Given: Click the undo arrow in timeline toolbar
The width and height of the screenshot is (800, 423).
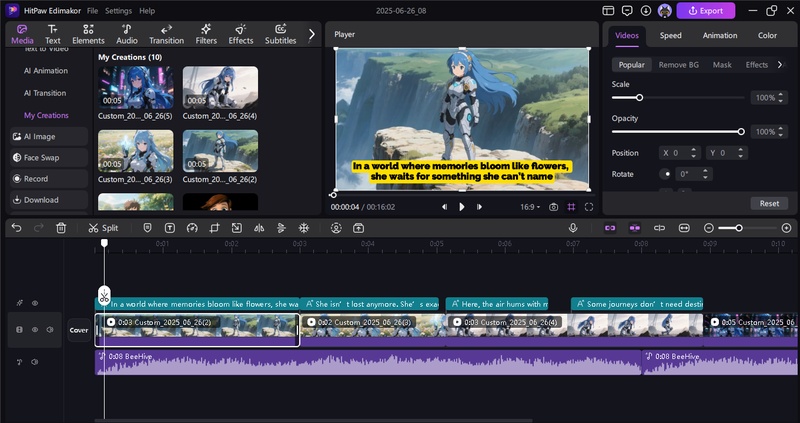Looking at the screenshot, I should [16, 228].
